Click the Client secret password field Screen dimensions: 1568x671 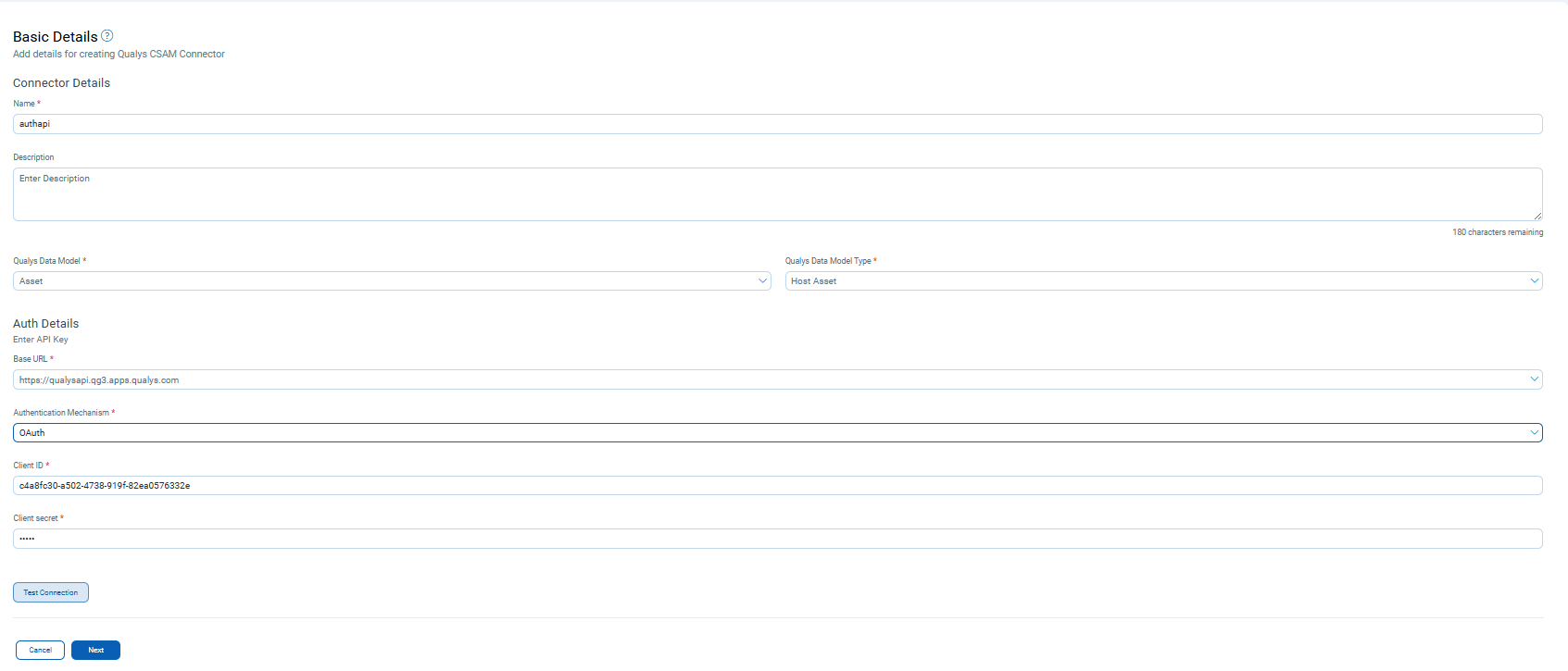(x=778, y=539)
